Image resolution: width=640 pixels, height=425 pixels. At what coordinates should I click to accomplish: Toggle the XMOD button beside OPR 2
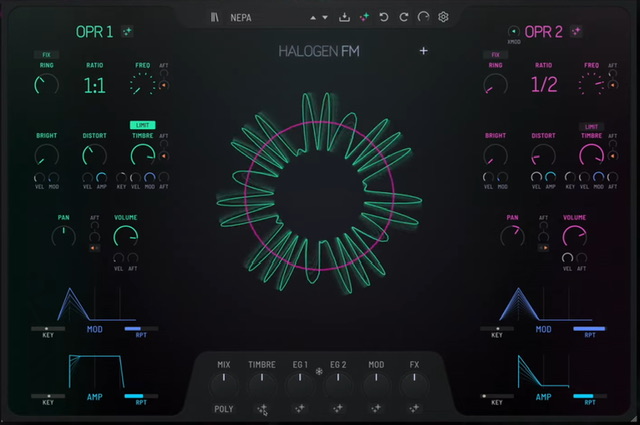513,31
